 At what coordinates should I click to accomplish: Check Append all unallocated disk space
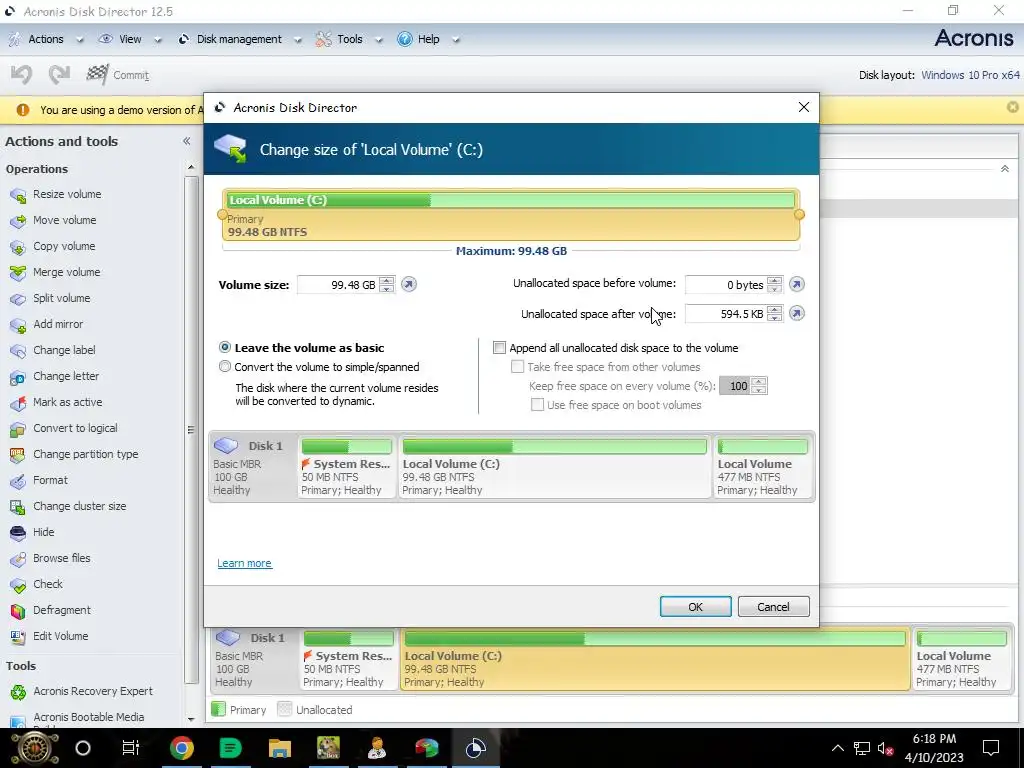[x=499, y=347]
